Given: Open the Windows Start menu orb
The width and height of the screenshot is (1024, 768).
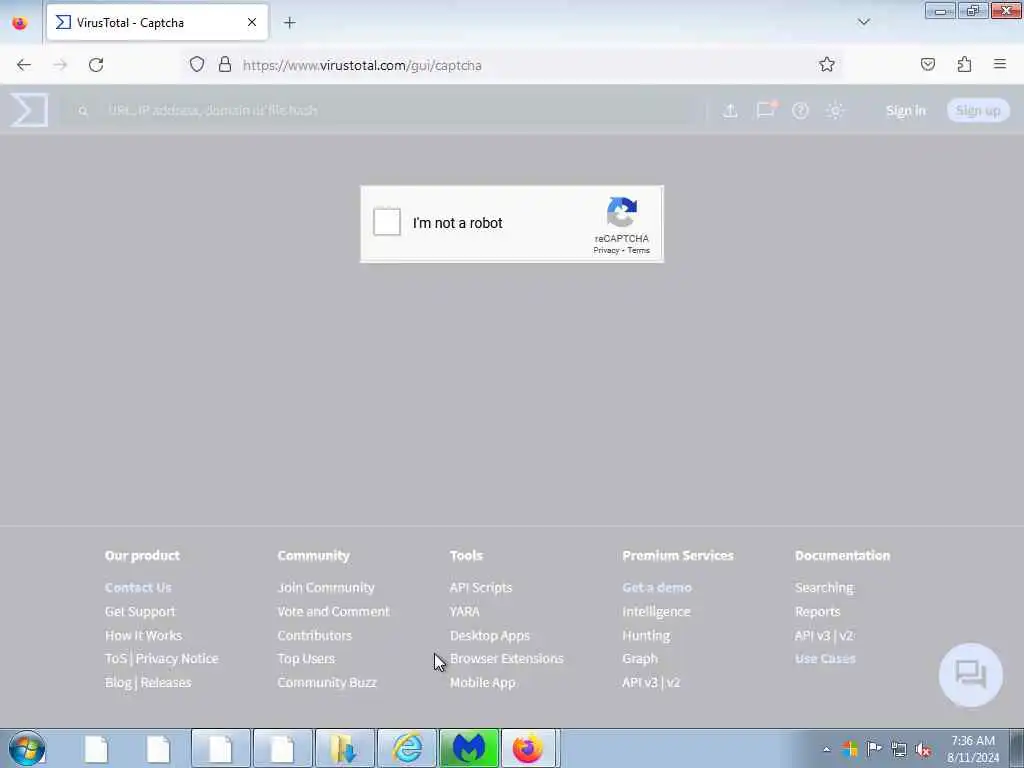Looking at the screenshot, I should 27,748.
